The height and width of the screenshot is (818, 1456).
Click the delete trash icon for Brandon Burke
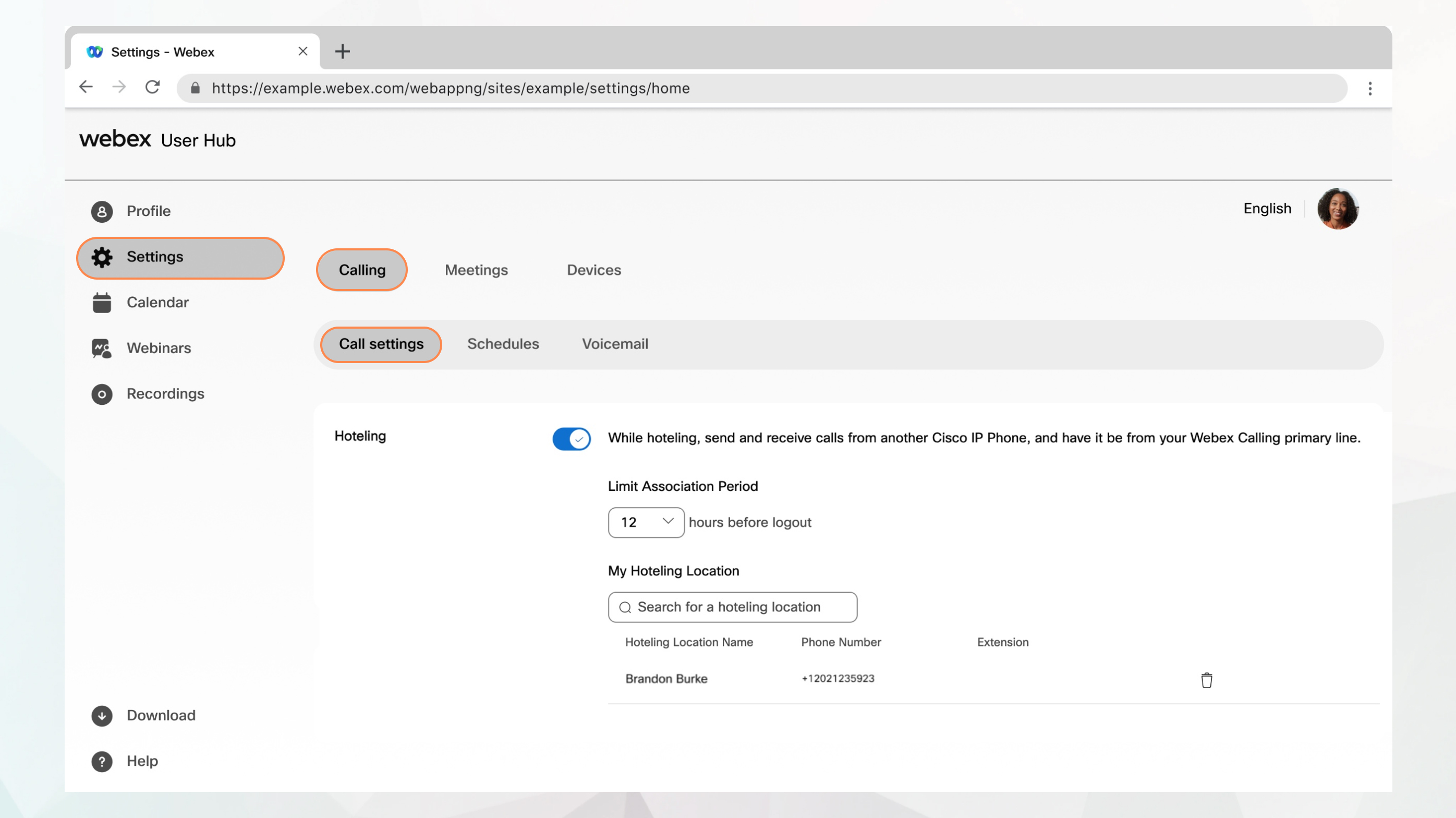tap(1206, 679)
